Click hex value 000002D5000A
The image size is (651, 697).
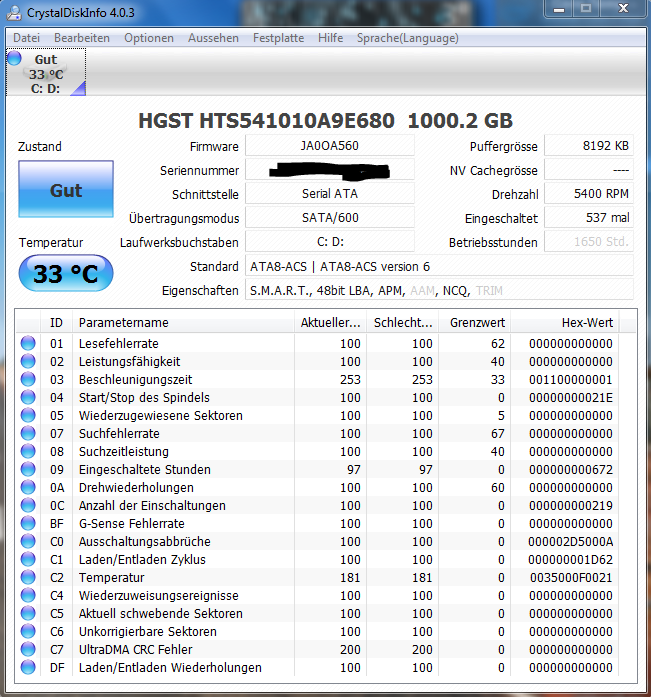coord(571,541)
